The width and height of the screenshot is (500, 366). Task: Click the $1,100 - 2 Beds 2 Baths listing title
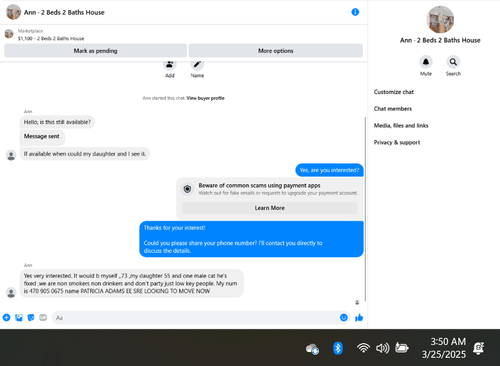51,39
